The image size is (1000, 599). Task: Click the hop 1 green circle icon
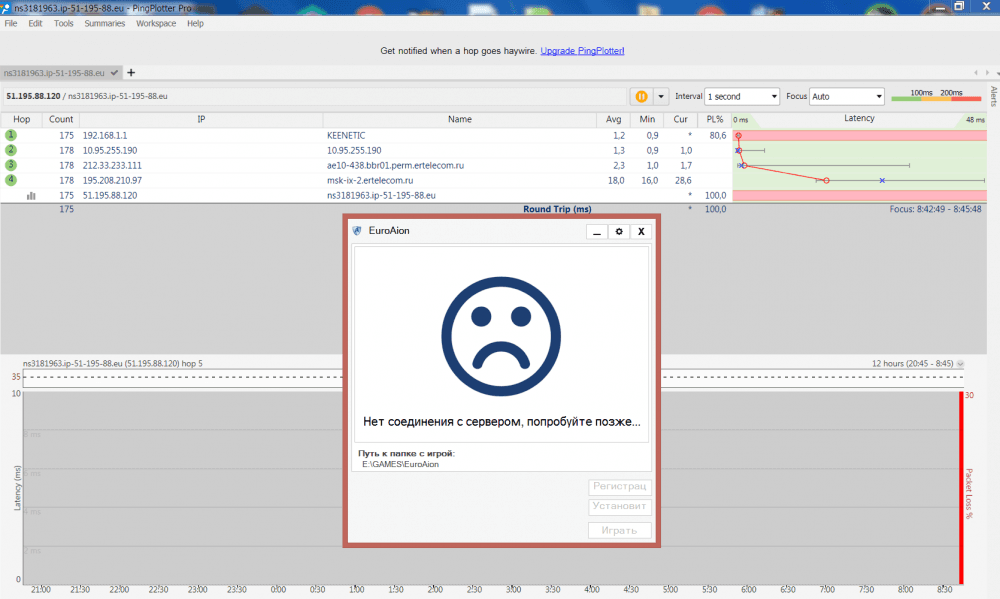(11, 134)
